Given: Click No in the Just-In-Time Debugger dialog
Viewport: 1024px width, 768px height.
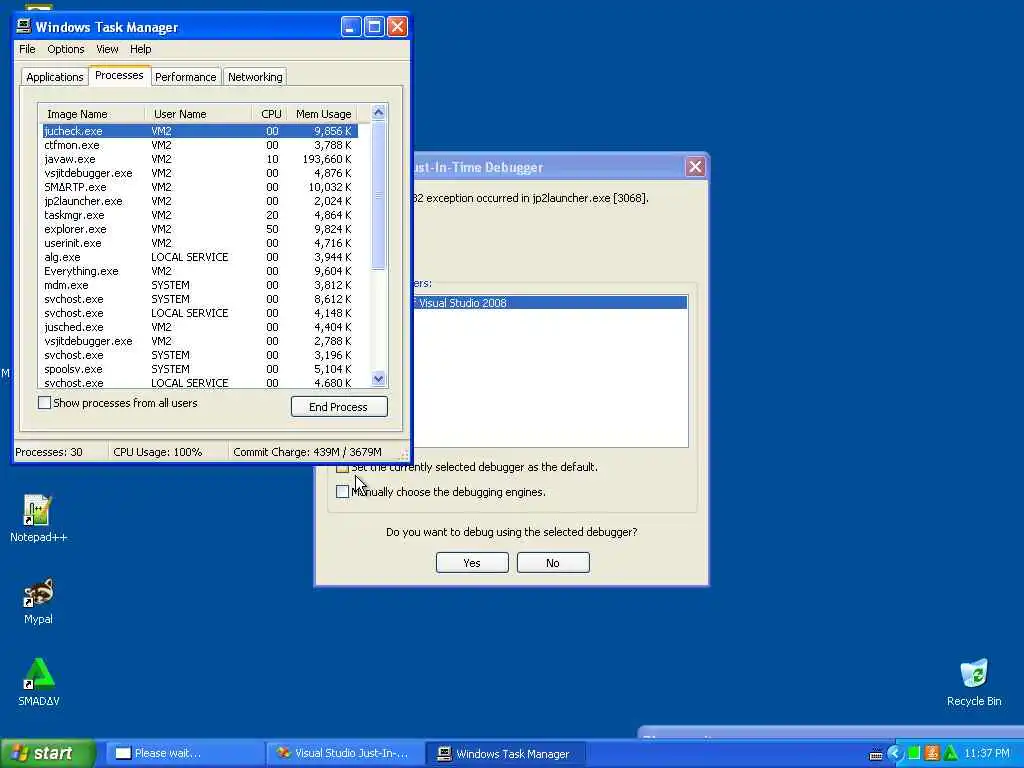Looking at the screenshot, I should 552,562.
